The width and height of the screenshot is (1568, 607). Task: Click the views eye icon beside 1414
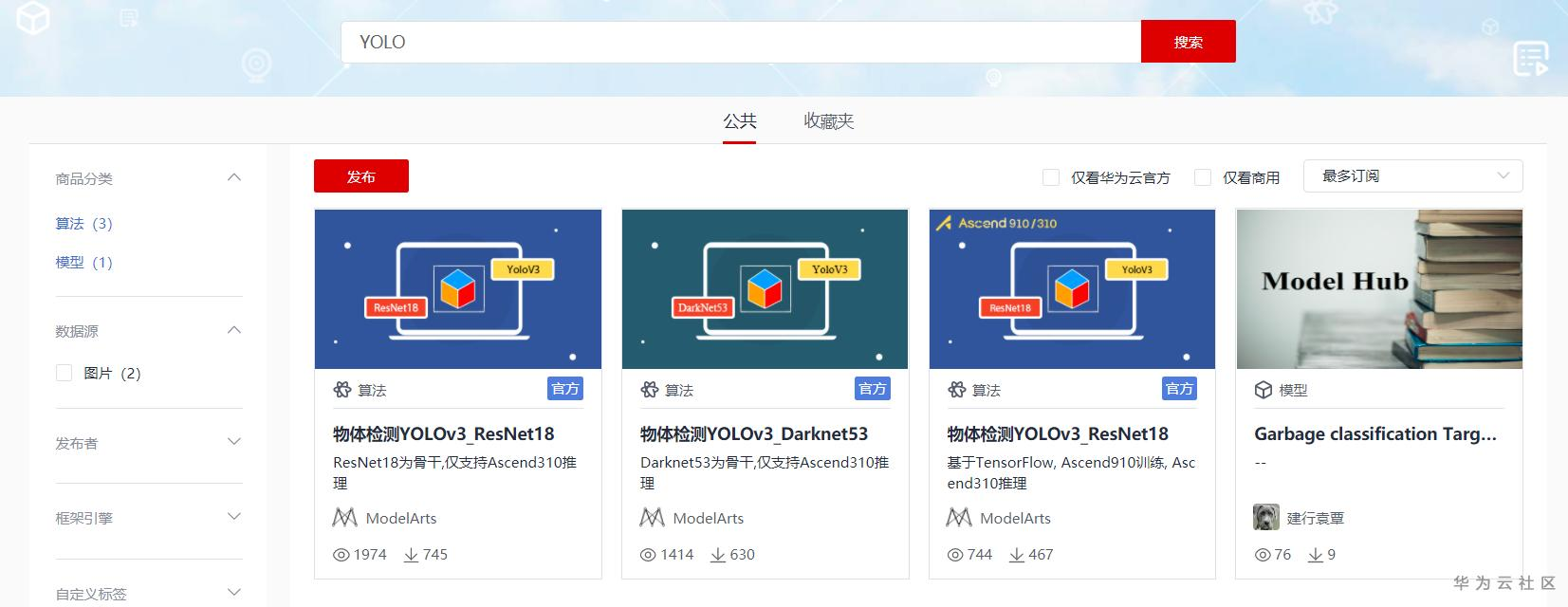coord(649,555)
